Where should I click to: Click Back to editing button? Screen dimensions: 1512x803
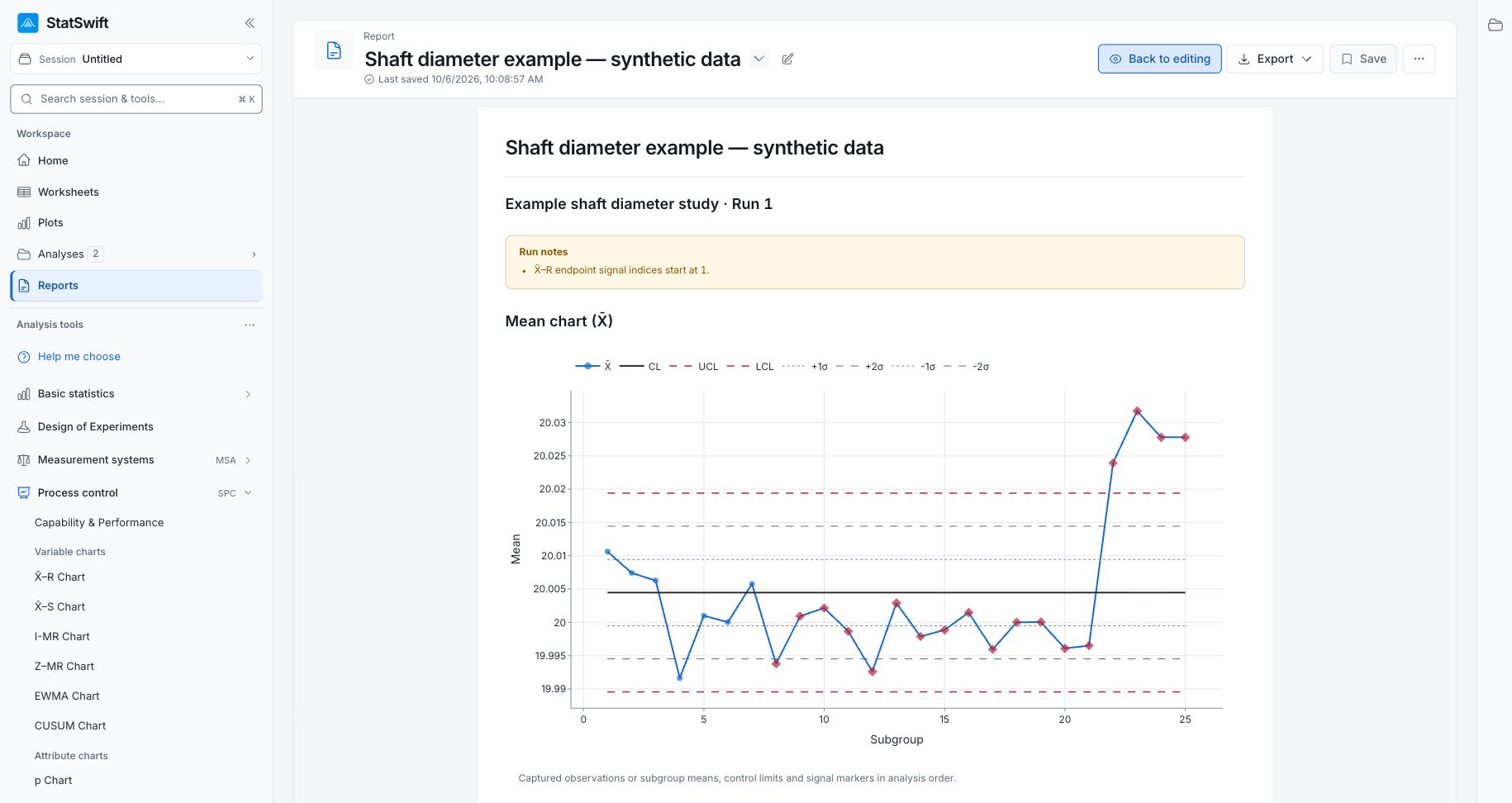1159,59
